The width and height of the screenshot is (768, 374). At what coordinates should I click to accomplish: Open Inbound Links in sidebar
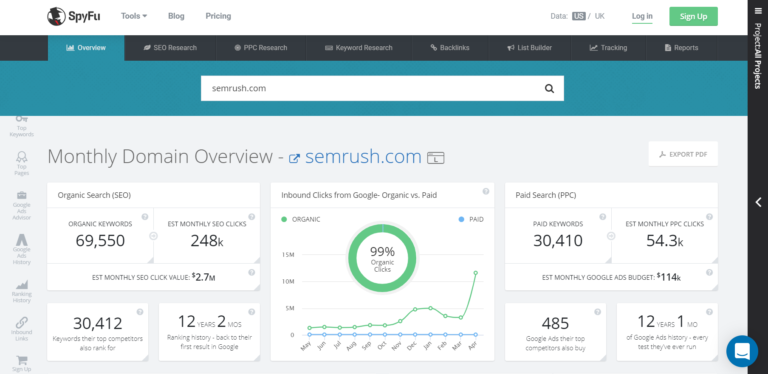22,329
